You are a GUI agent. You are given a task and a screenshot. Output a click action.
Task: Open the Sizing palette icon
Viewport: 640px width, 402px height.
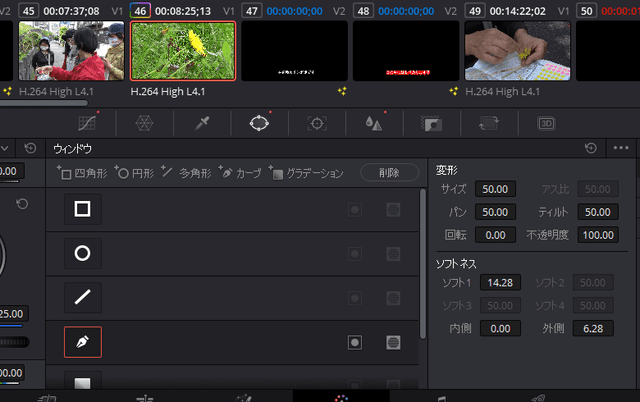489,123
